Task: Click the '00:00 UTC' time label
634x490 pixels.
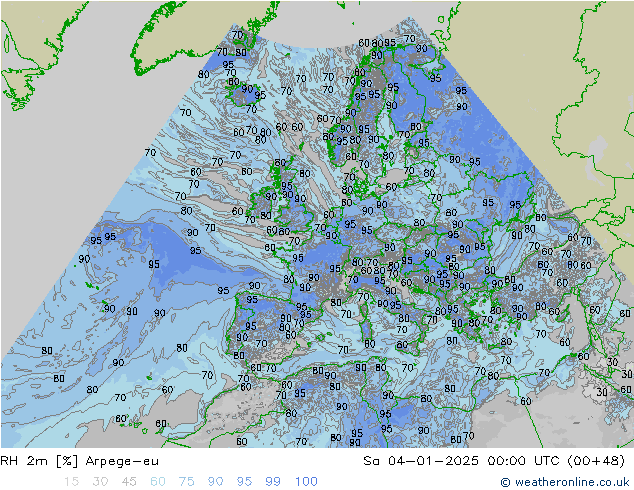Action: [524, 461]
